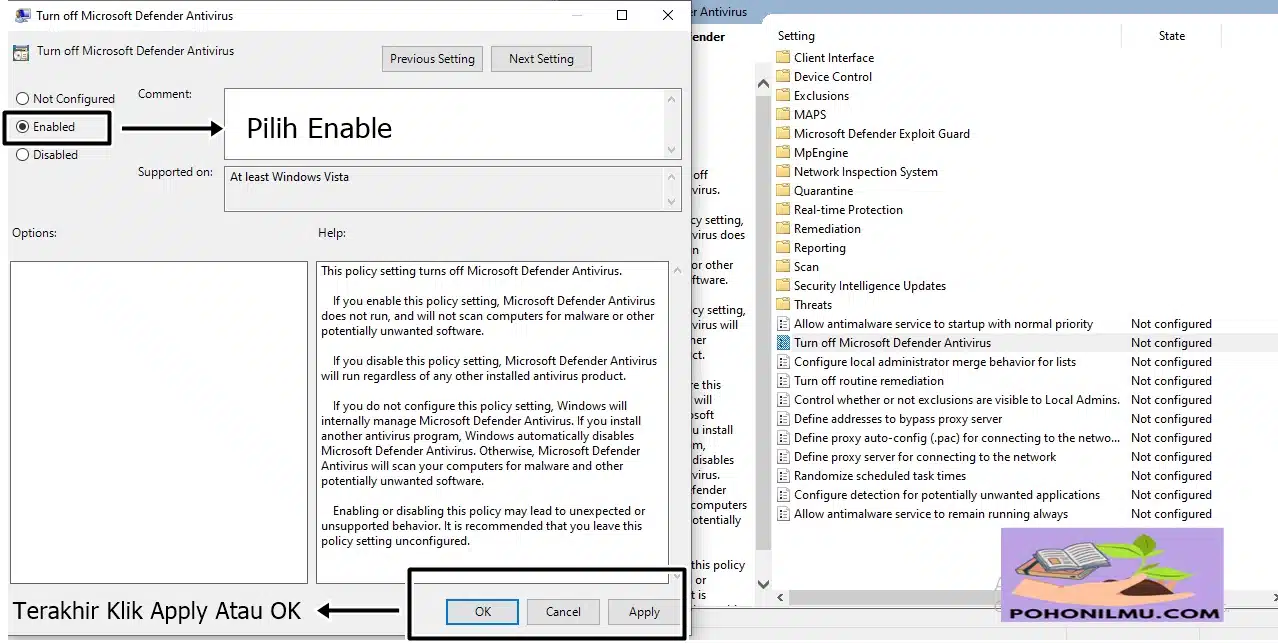Select Microsoft Defender Exploit Guard folder icon
Viewport: 1278px width, 643px height.
coord(784,133)
